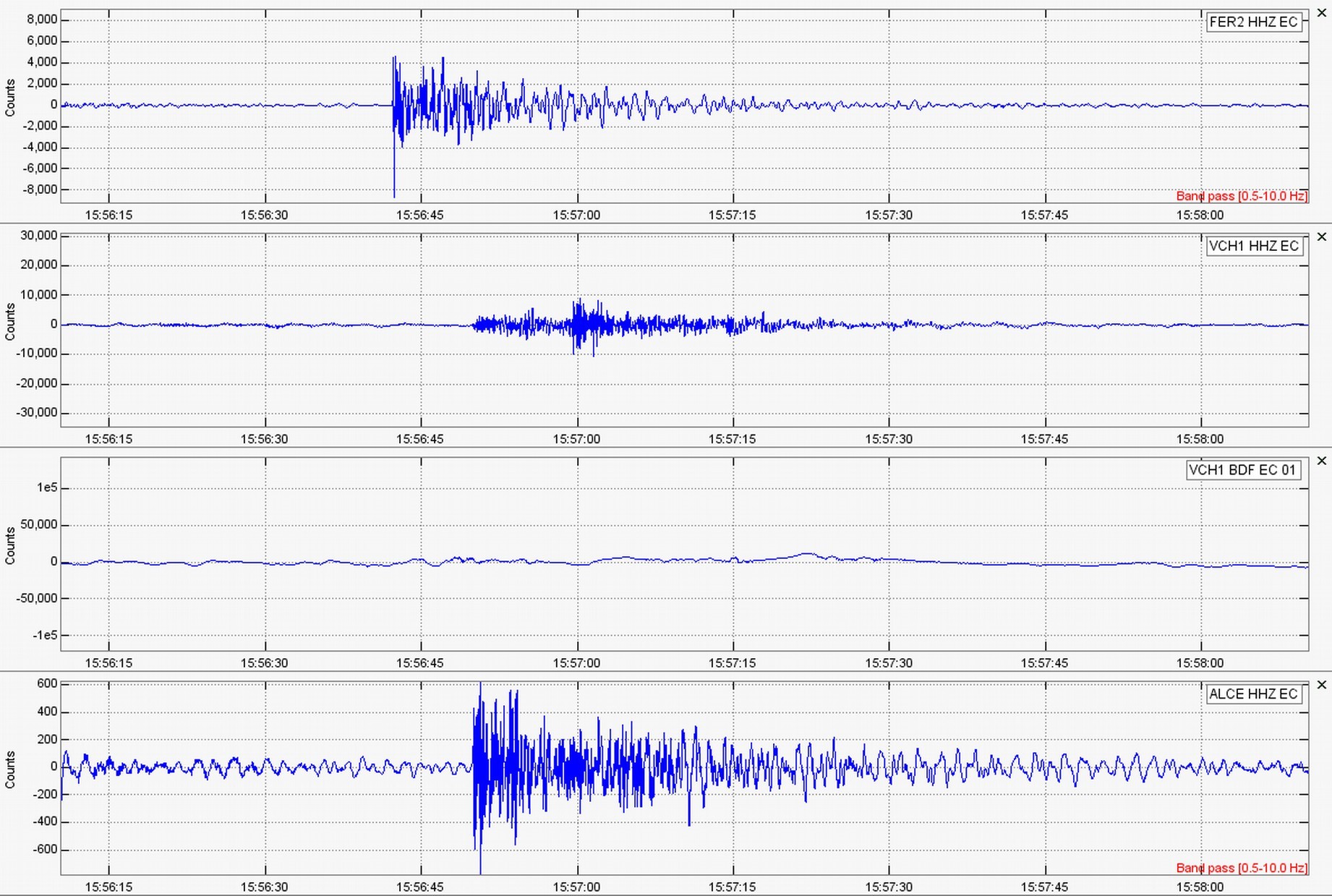Viewport: 1332px width, 896px height.
Task: Close the FER2 HHZ EC waveform panel
Action: (x=1322, y=13)
